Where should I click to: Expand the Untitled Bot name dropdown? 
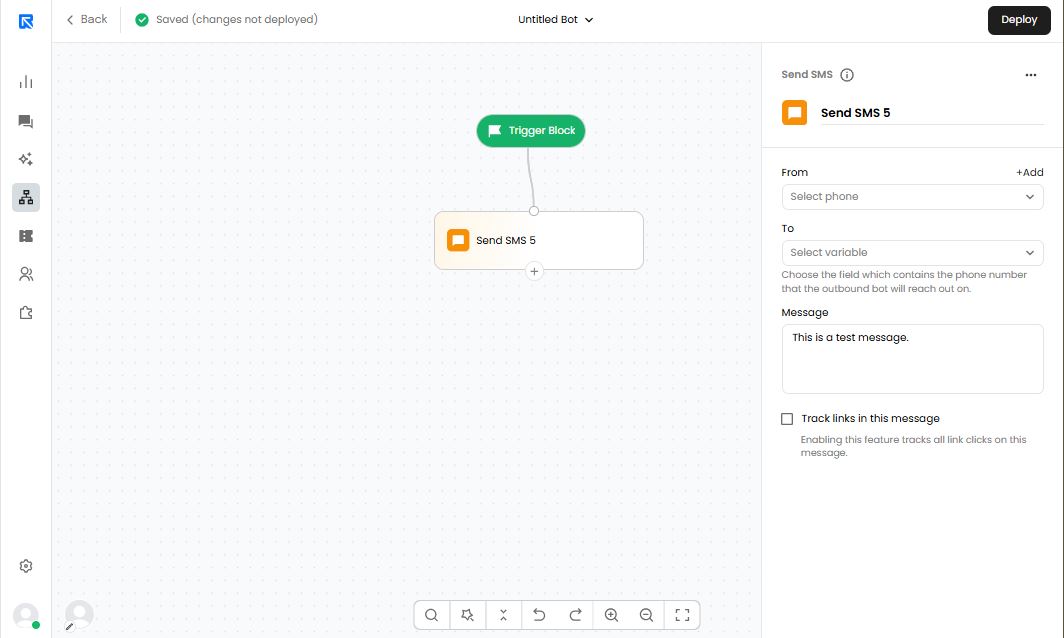click(x=556, y=20)
